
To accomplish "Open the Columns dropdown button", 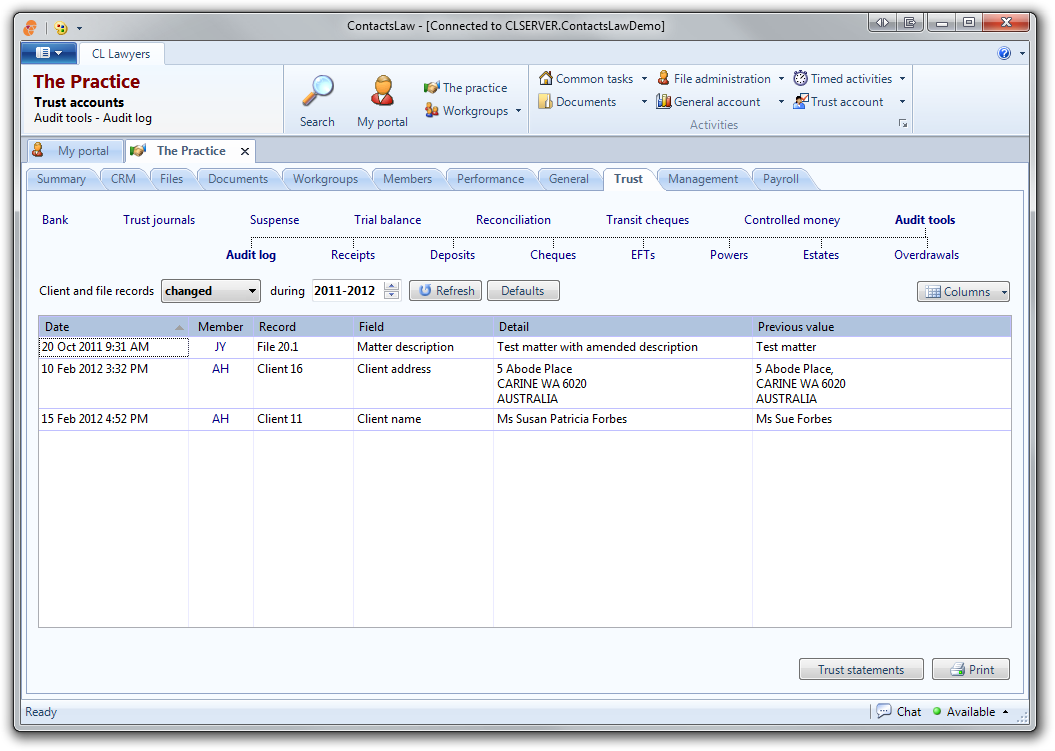I will tap(963, 291).
